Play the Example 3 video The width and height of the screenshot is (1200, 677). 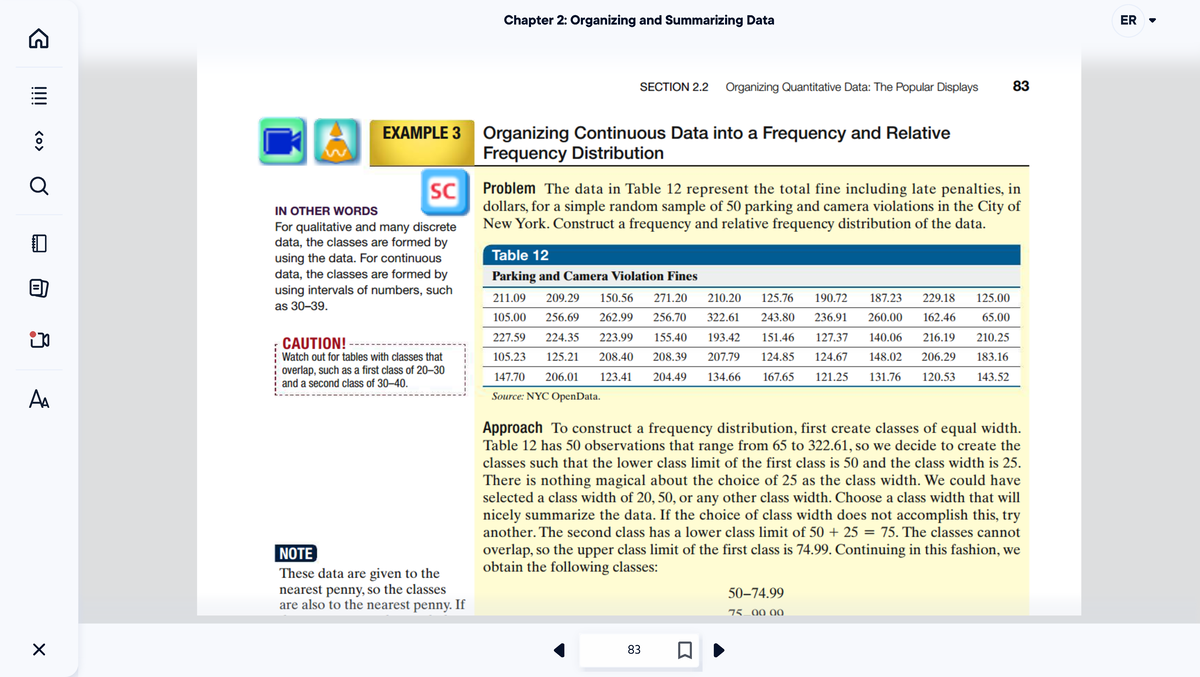pyautogui.click(x=281, y=141)
